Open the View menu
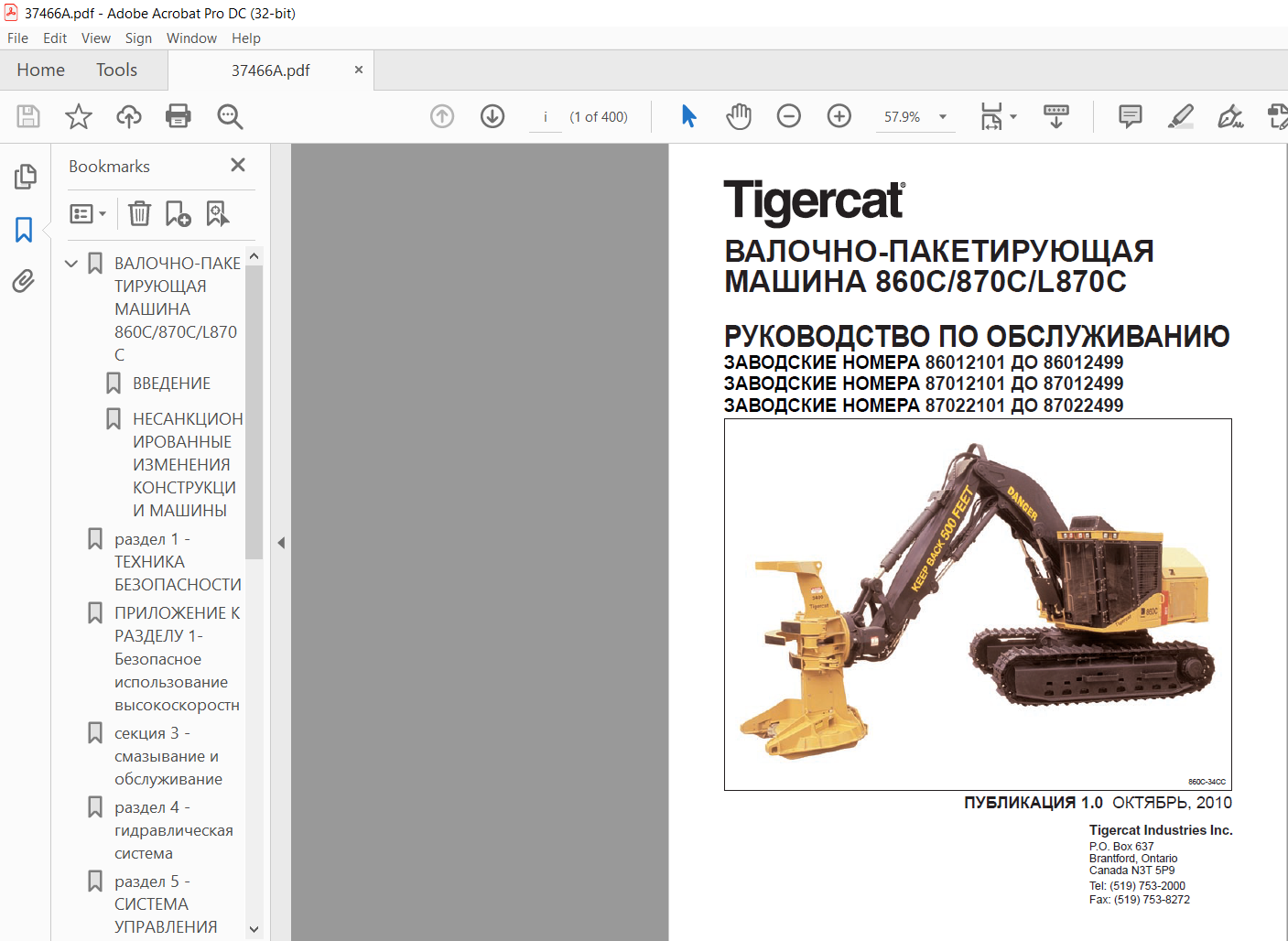Screen dimensions: 1288x941 (x=96, y=38)
